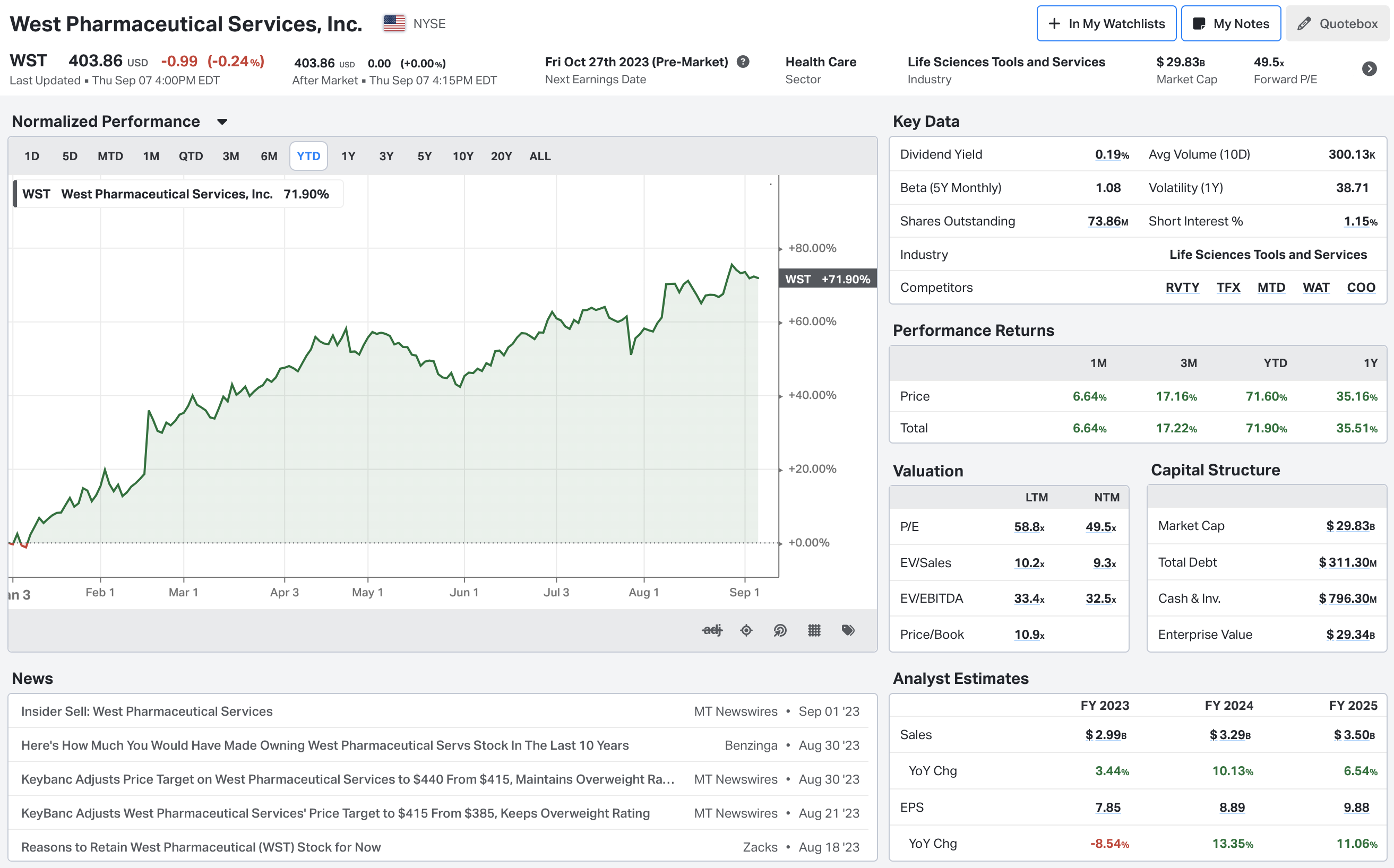This screenshot has height=868, width=1394.
Task: Click the Health Care sector label
Action: tap(820, 62)
